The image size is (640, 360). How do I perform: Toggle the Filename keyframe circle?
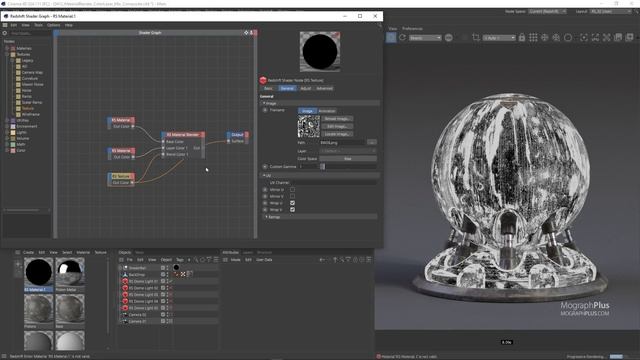(x=265, y=110)
